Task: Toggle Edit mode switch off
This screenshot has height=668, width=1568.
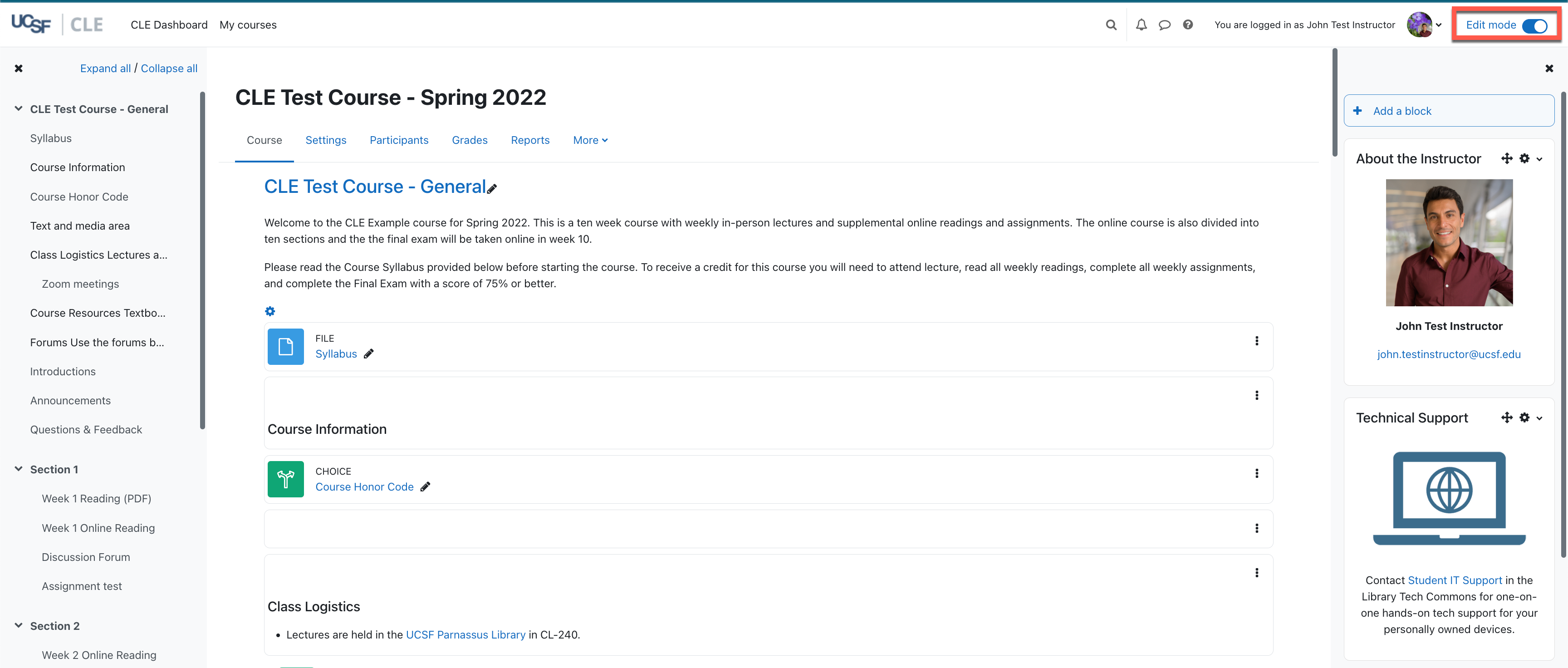Action: pos(1534,25)
